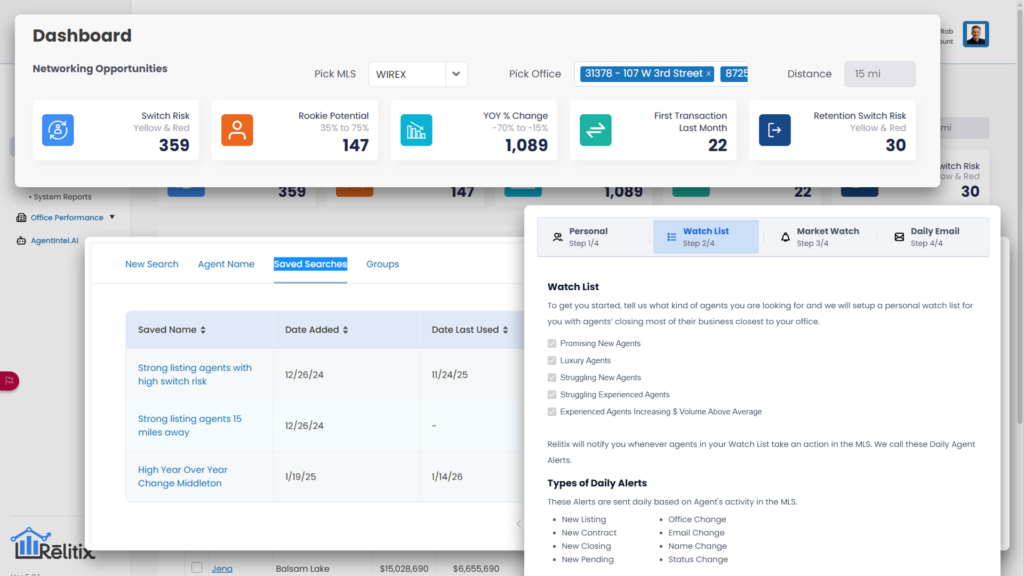Select the Retention Switch Risk exit icon

coord(775,130)
